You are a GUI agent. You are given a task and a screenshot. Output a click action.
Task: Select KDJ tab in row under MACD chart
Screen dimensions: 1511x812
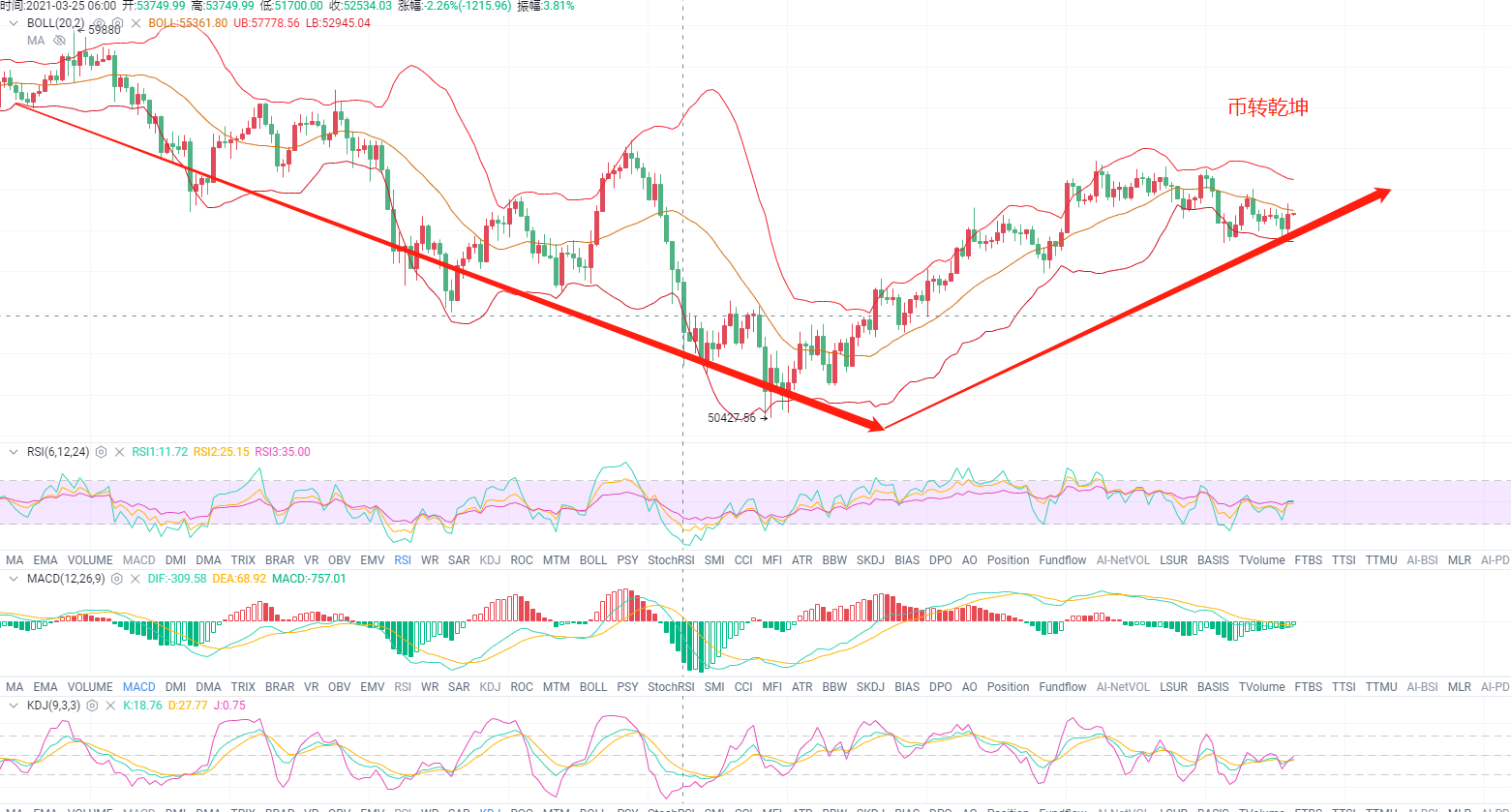491,687
